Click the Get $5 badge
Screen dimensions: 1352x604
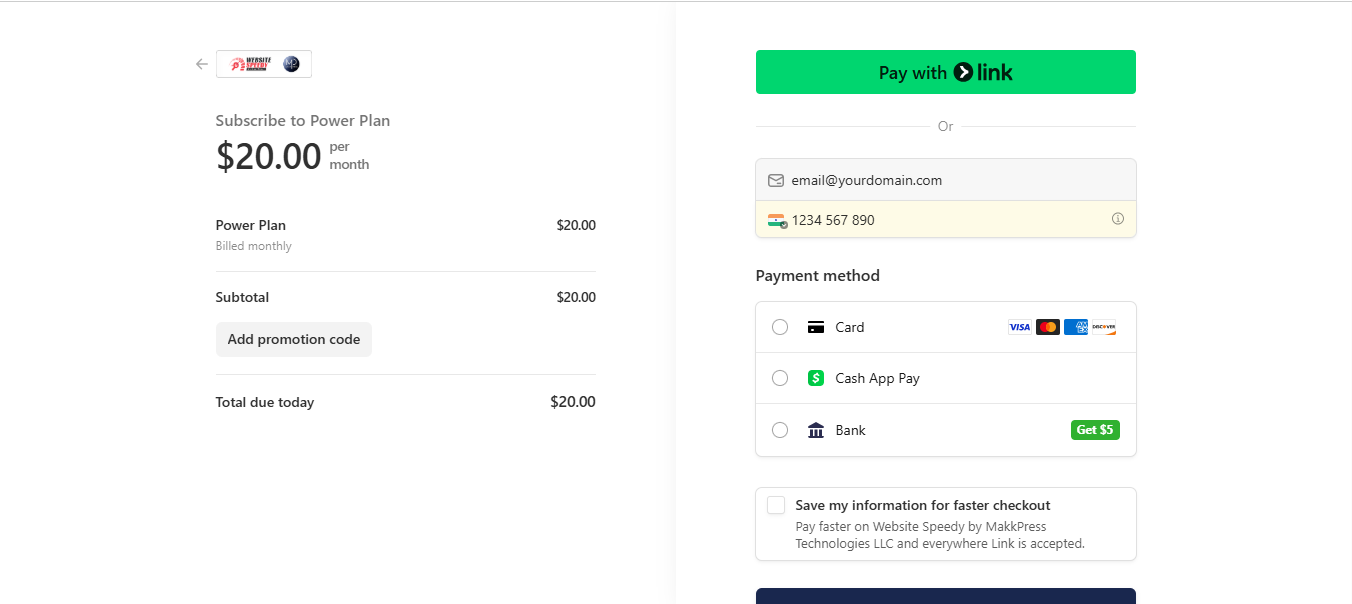1095,430
